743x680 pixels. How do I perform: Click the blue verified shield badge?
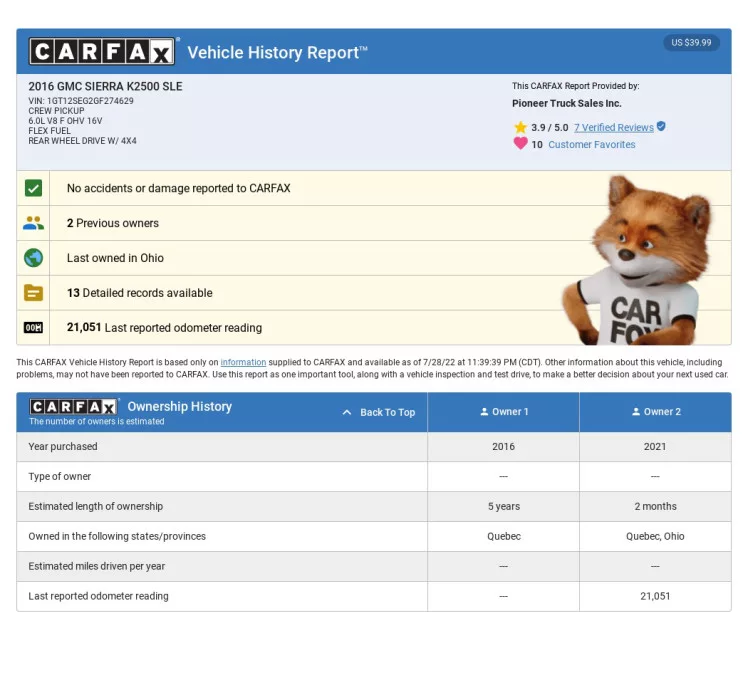pyautogui.click(x=661, y=127)
